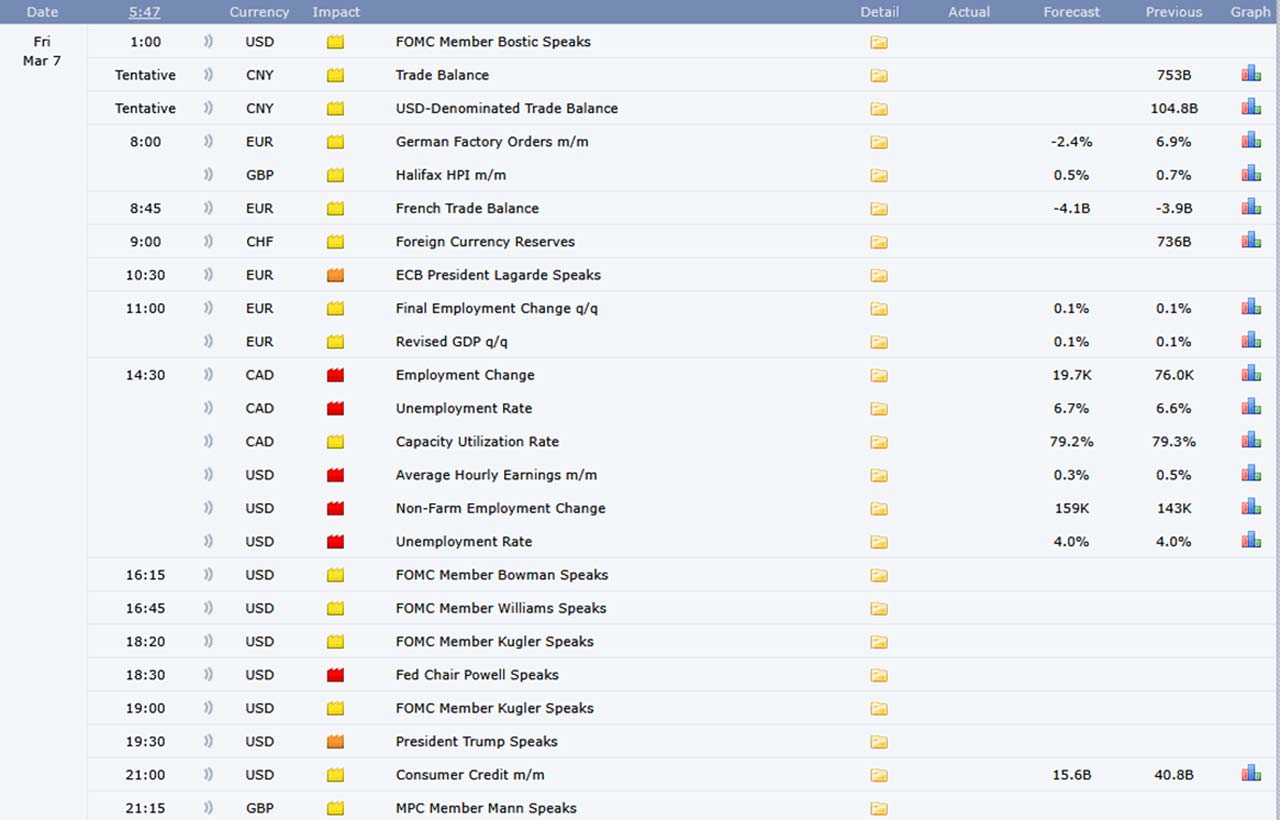Open detail folder for ECB President Lagarde Speaks
Viewport: 1280px width, 820px height.
point(879,275)
